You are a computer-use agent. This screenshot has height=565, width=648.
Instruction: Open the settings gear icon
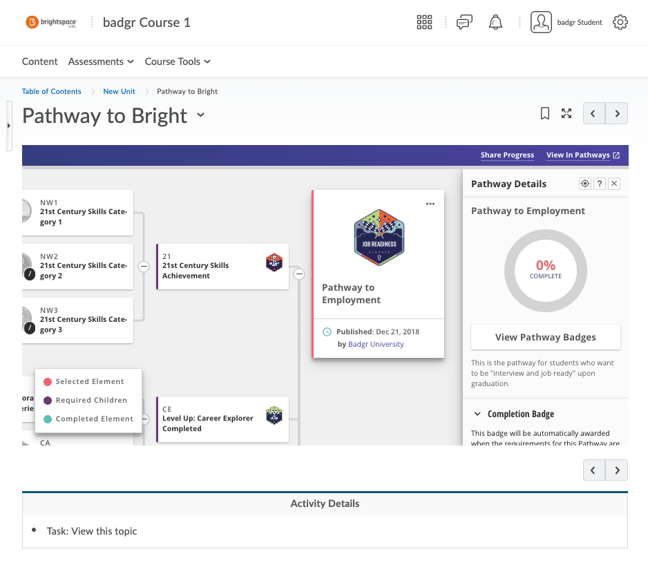(x=620, y=22)
